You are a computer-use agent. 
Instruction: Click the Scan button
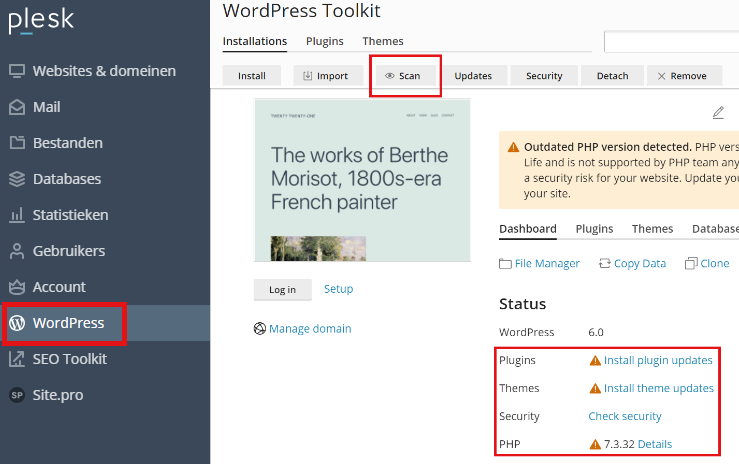(x=406, y=76)
